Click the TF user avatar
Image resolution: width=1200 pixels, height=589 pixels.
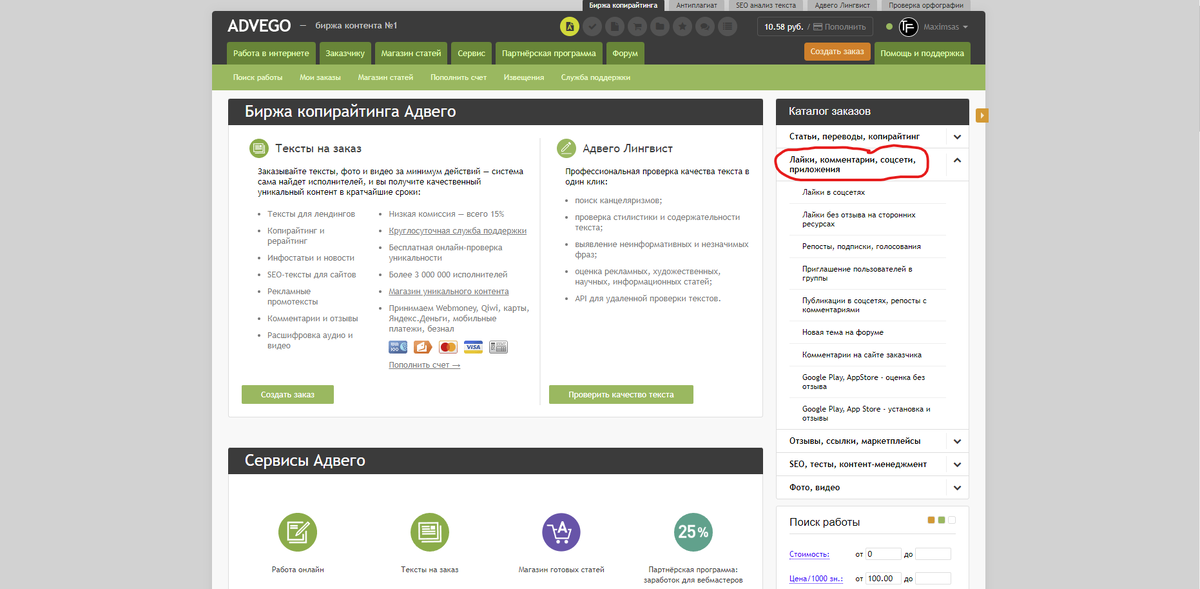tap(908, 27)
